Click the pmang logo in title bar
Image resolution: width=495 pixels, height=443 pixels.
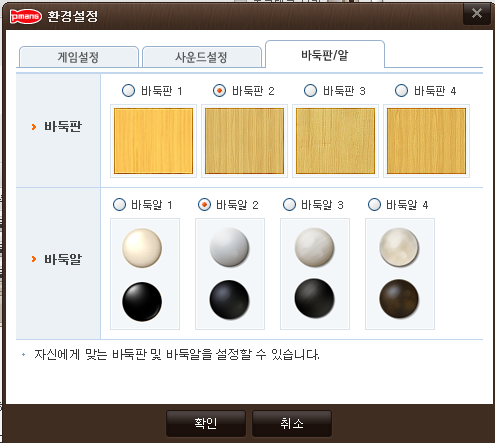(26, 16)
